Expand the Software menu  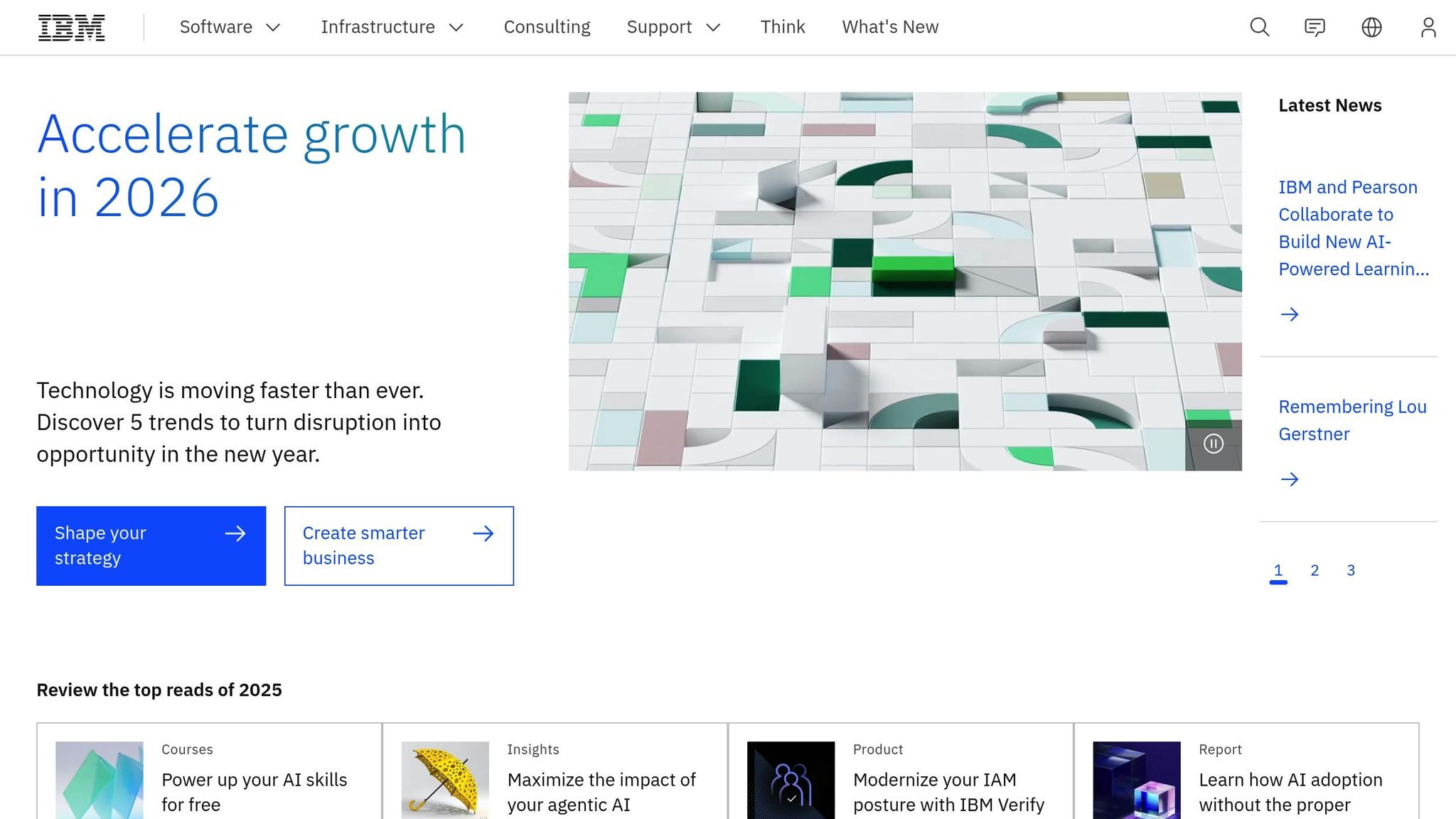click(x=230, y=27)
